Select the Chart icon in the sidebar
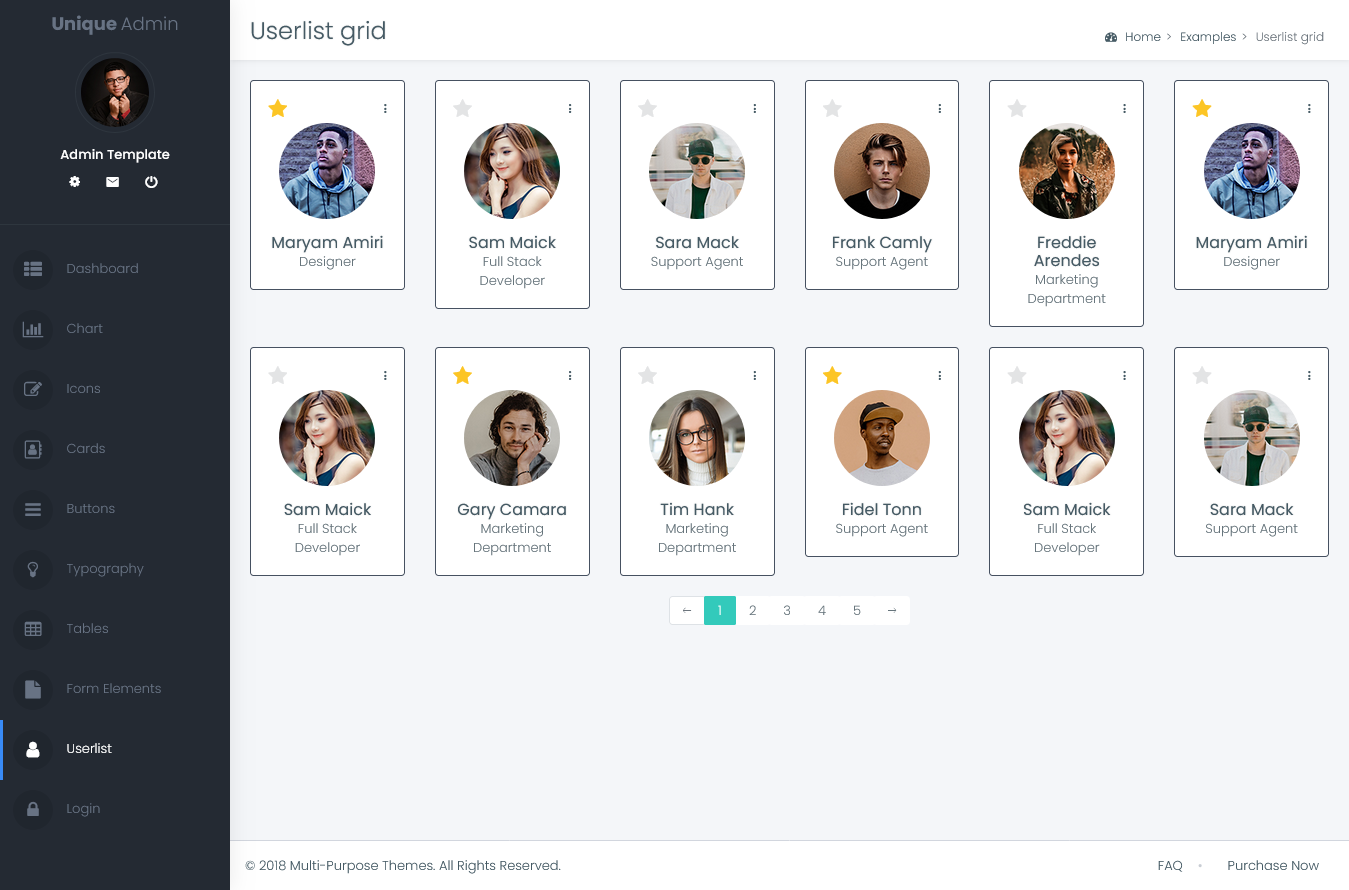The height and width of the screenshot is (890, 1349). tap(33, 328)
